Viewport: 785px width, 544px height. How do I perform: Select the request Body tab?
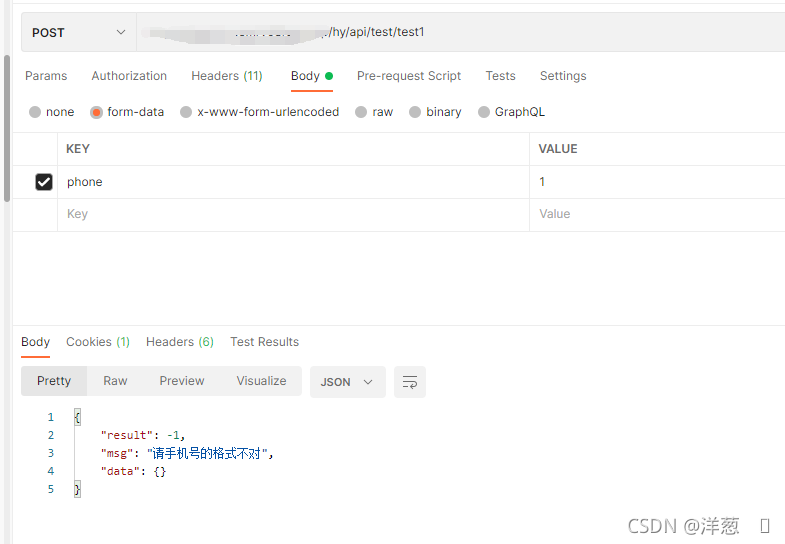(x=311, y=76)
